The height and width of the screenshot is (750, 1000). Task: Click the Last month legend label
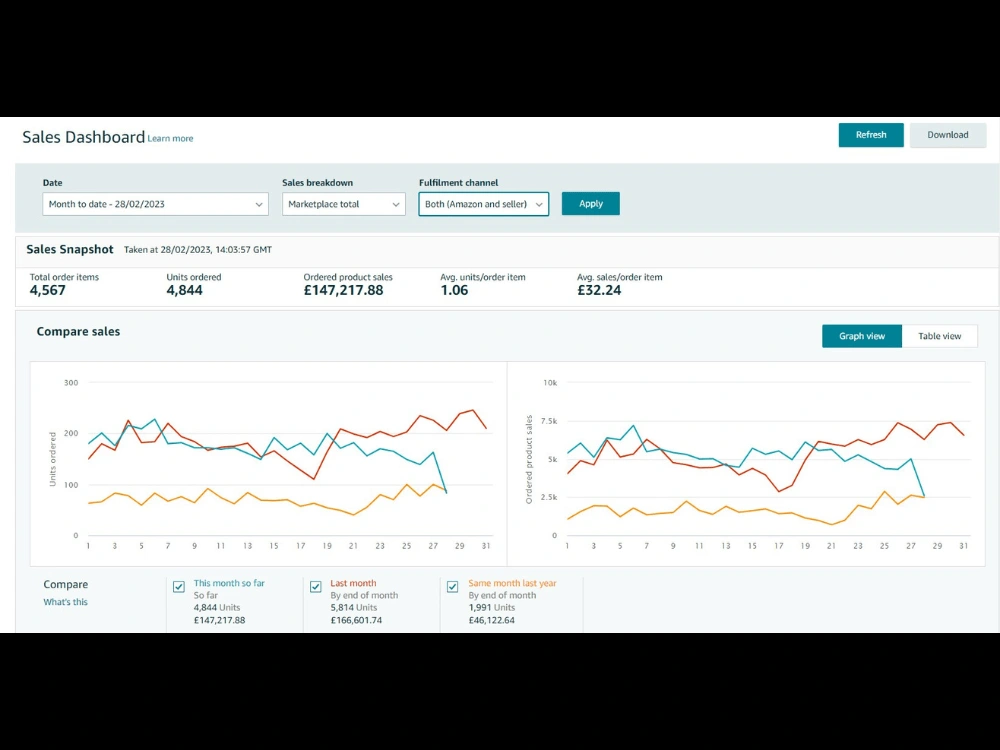353,583
